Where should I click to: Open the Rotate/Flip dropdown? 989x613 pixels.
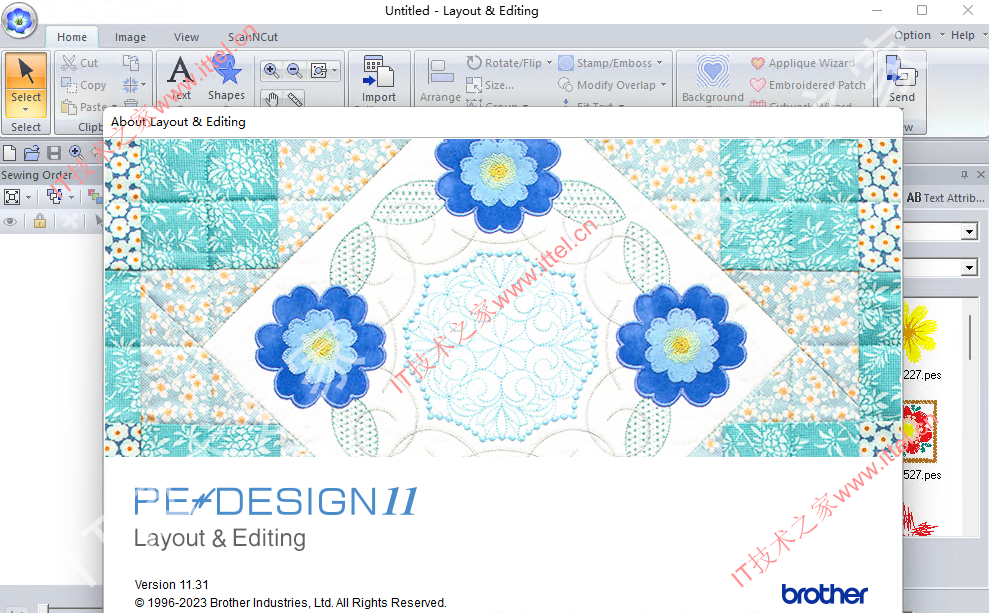click(549, 62)
